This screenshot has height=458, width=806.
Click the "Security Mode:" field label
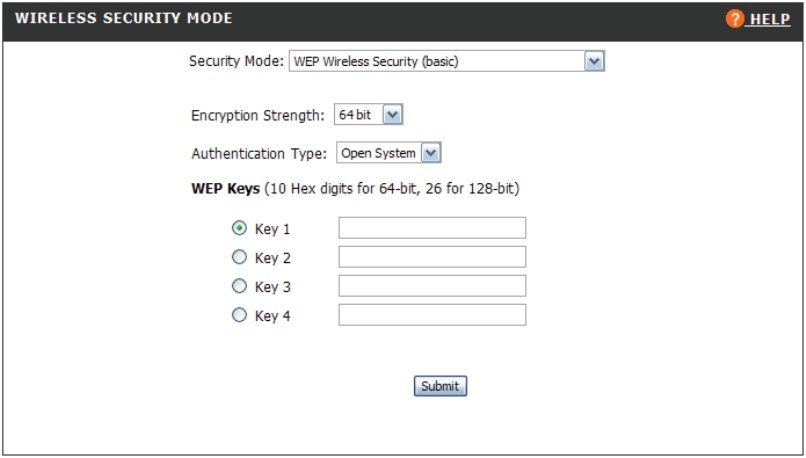[x=235, y=62]
